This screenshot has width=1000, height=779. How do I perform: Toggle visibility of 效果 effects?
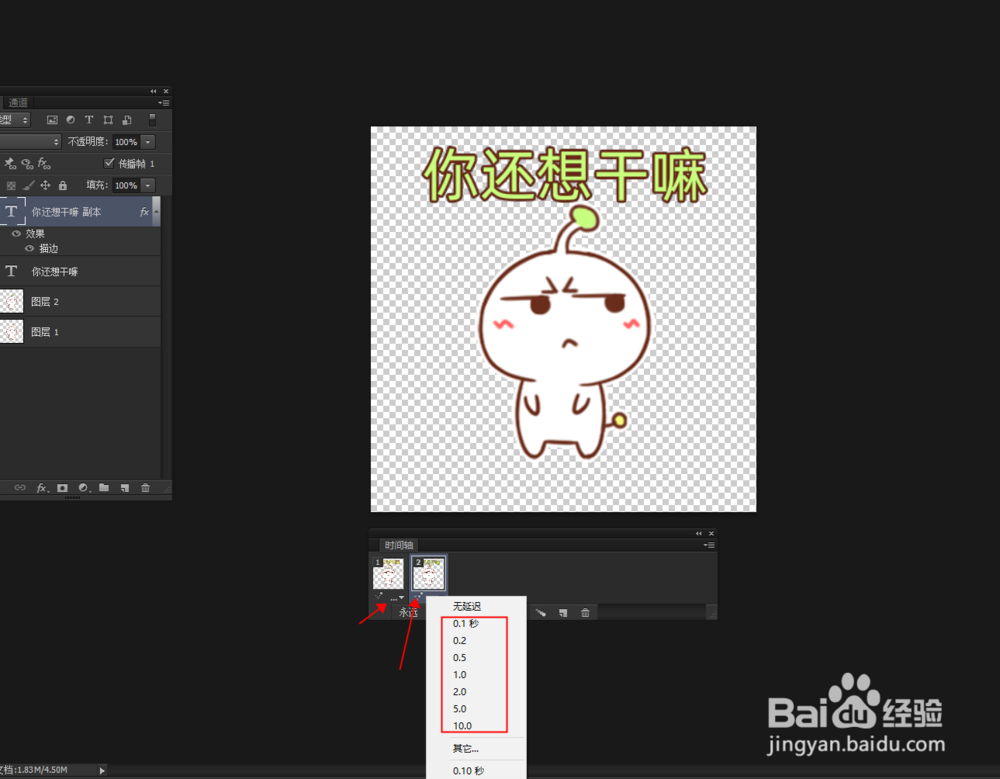17,234
